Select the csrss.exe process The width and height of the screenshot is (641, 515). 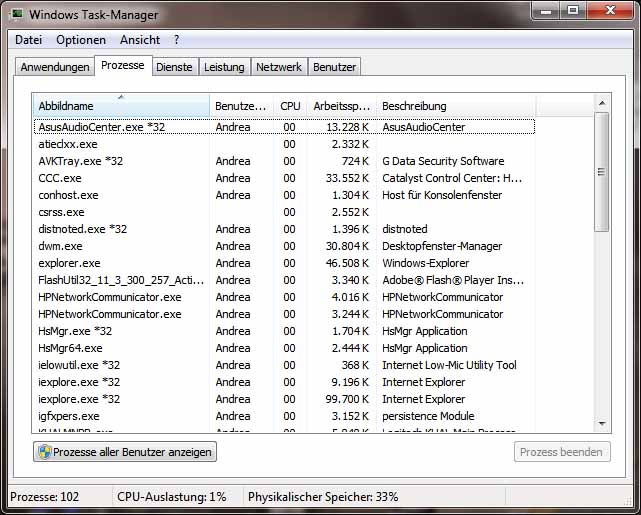[x=284, y=212]
